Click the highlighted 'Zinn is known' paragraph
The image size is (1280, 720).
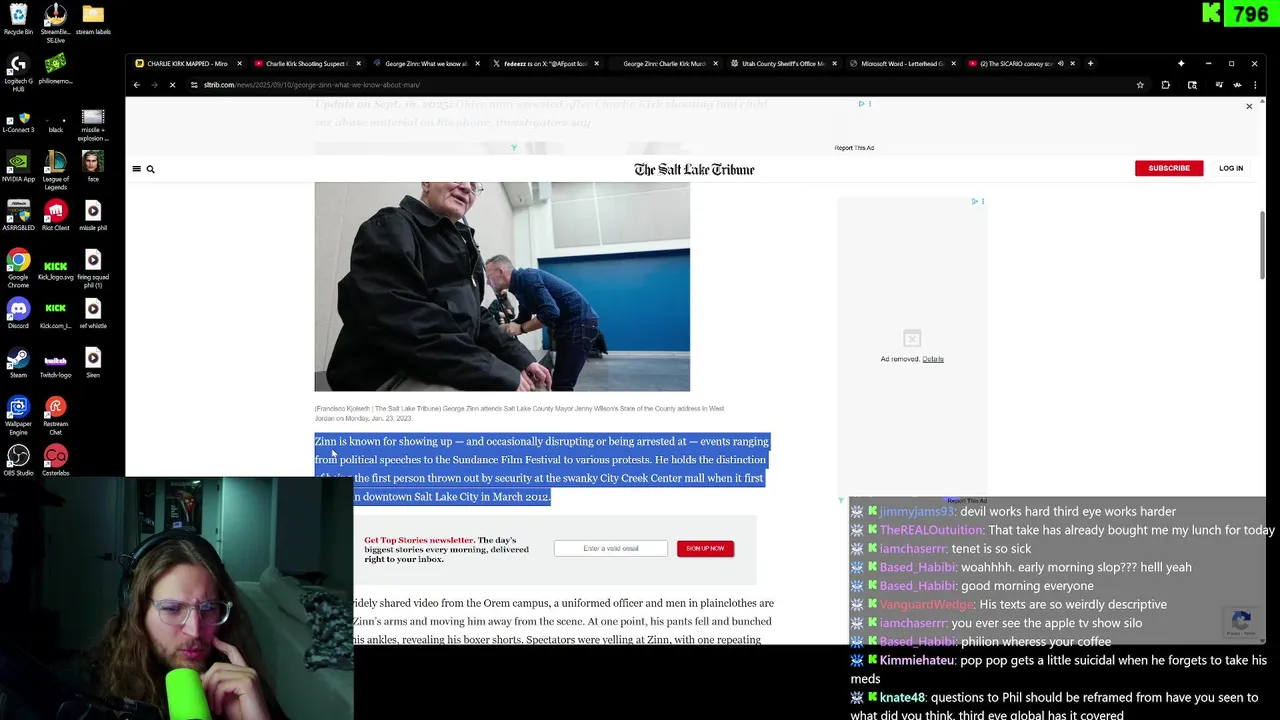pos(541,469)
